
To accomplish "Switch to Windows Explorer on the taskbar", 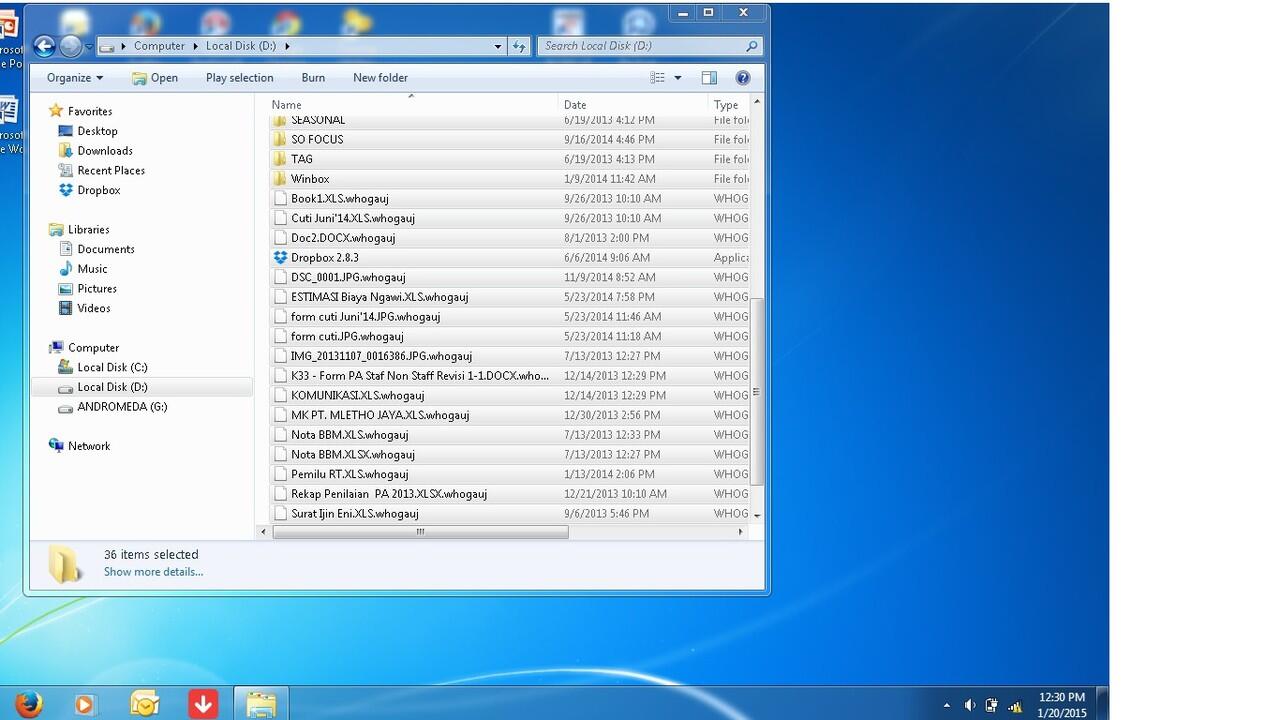I will [x=261, y=704].
